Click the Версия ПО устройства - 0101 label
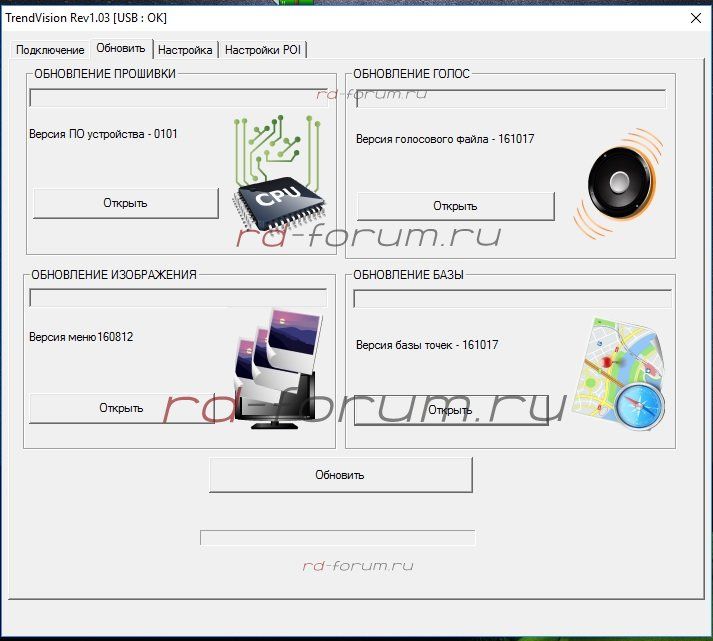The height and width of the screenshot is (641, 713). click(x=104, y=134)
